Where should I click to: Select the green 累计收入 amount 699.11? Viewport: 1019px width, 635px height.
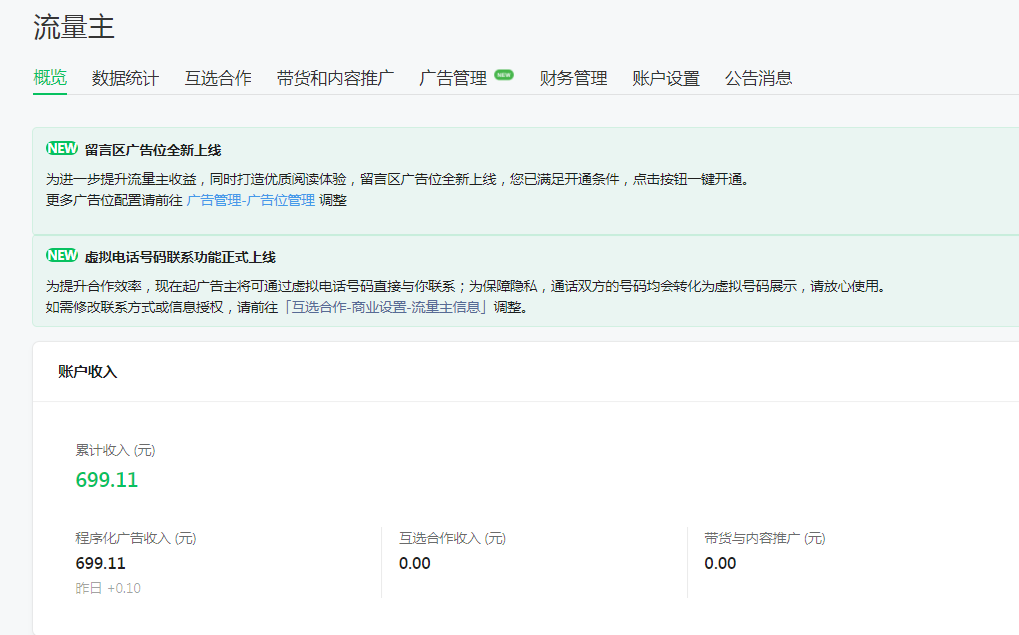107,480
